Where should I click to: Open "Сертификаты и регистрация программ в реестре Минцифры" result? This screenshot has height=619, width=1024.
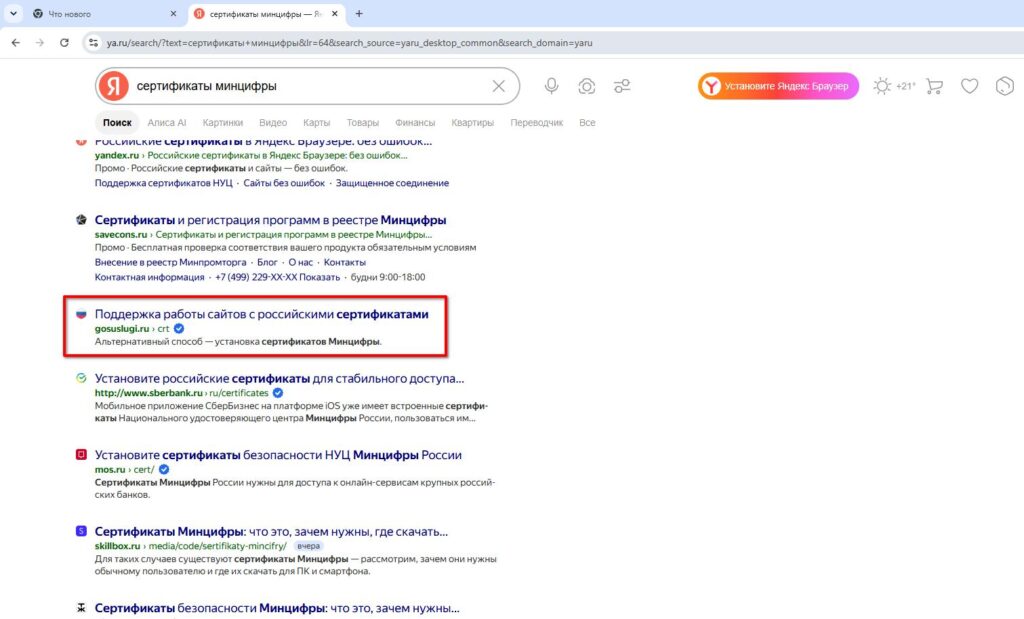pyautogui.click(x=270, y=220)
